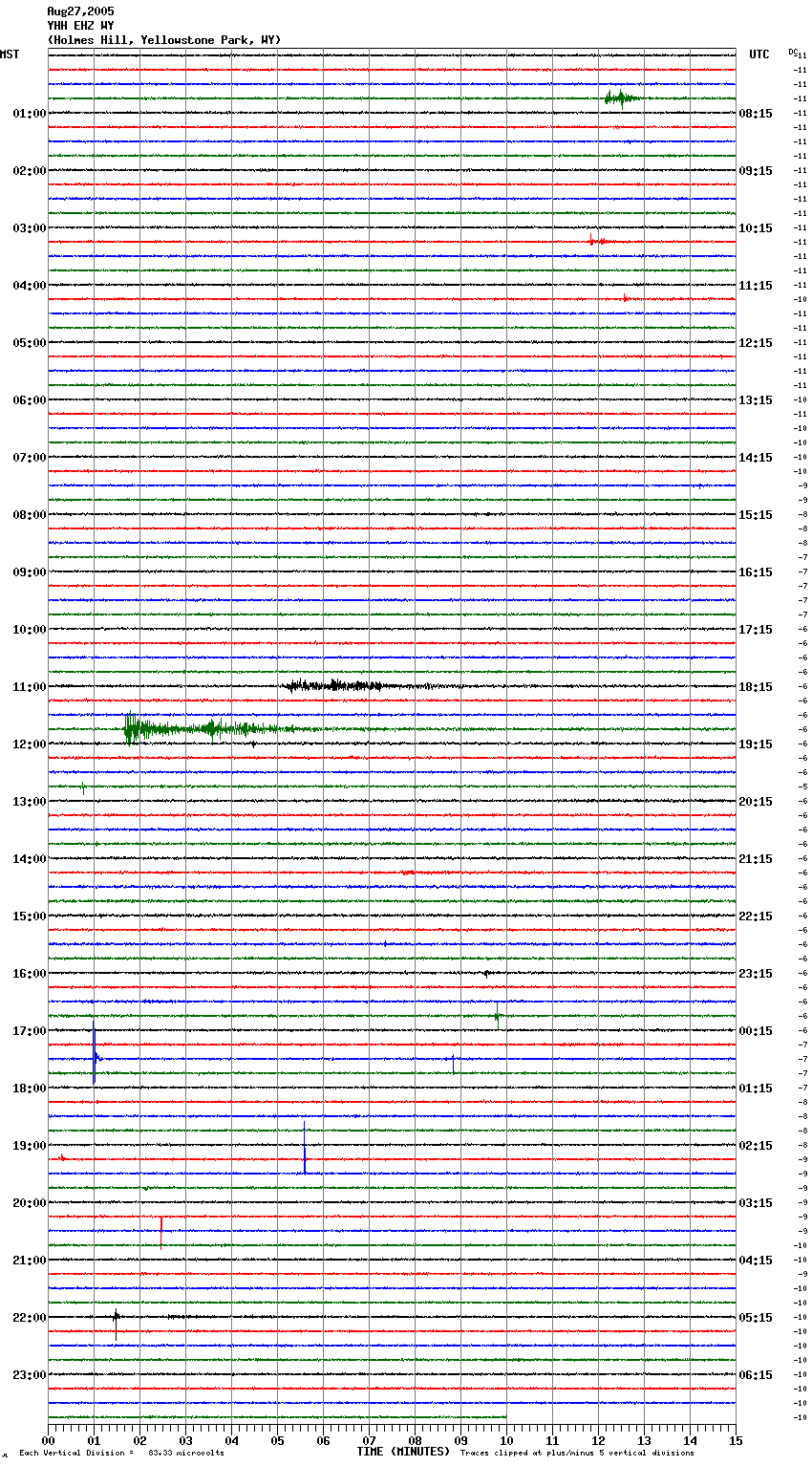Click the 02:00 MST row label

coord(30,171)
